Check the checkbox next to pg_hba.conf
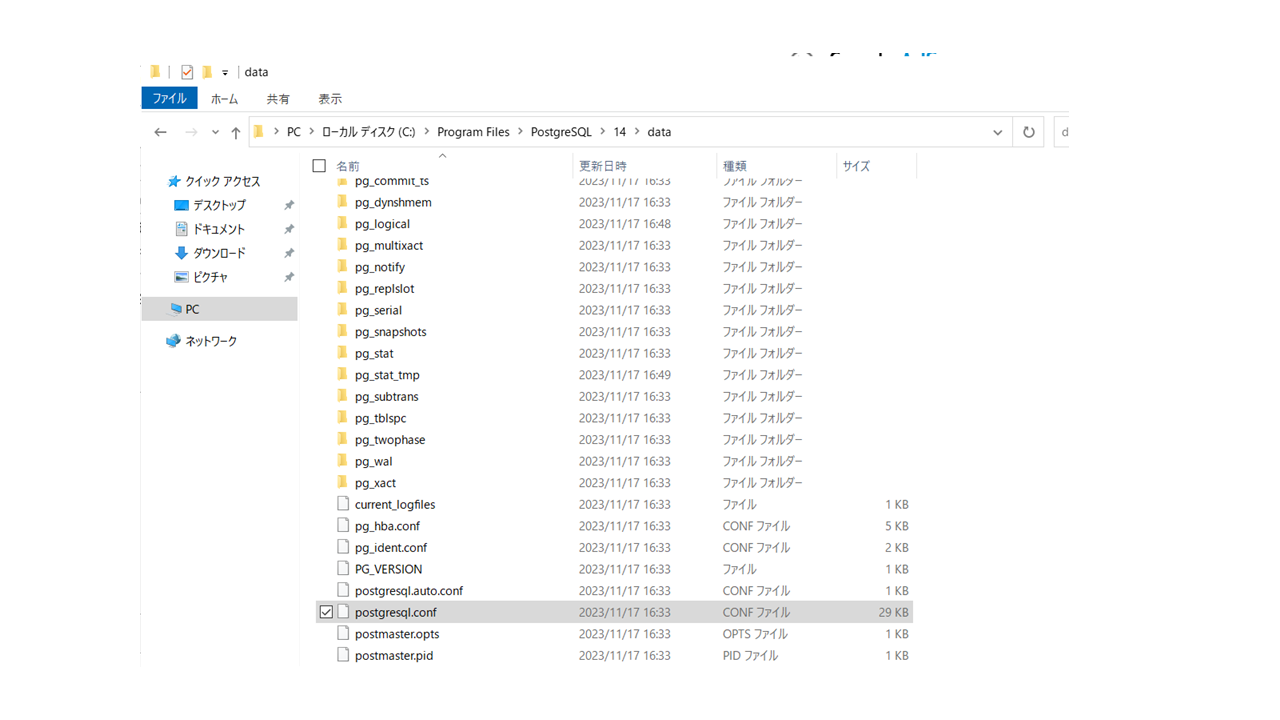This screenshot has width=1280, height=720. (x=325, y=525)
